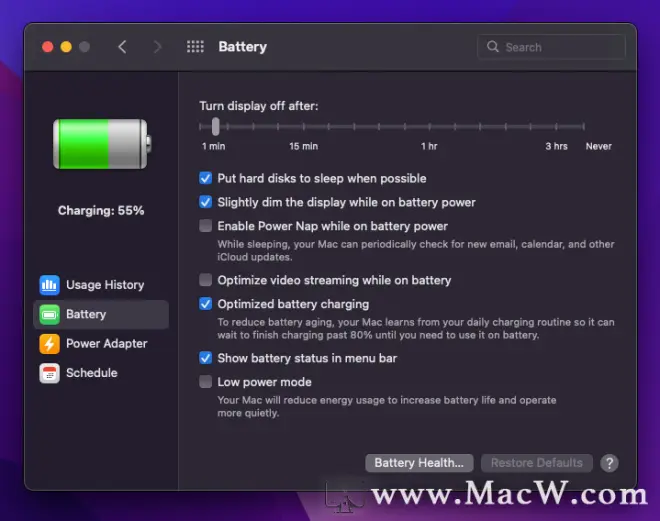Show all preferences grid icon

pyautogui.click(x=195, y=47)
